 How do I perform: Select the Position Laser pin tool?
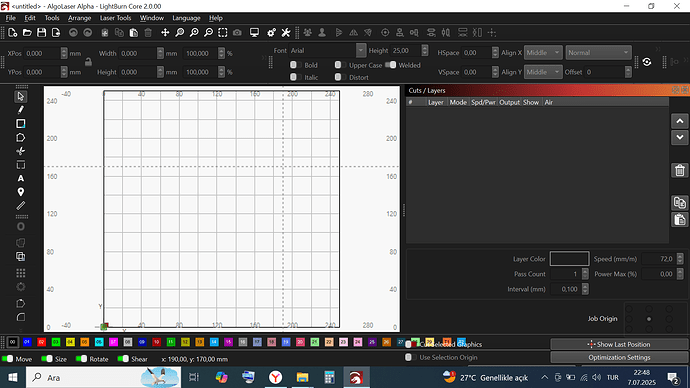21,192
